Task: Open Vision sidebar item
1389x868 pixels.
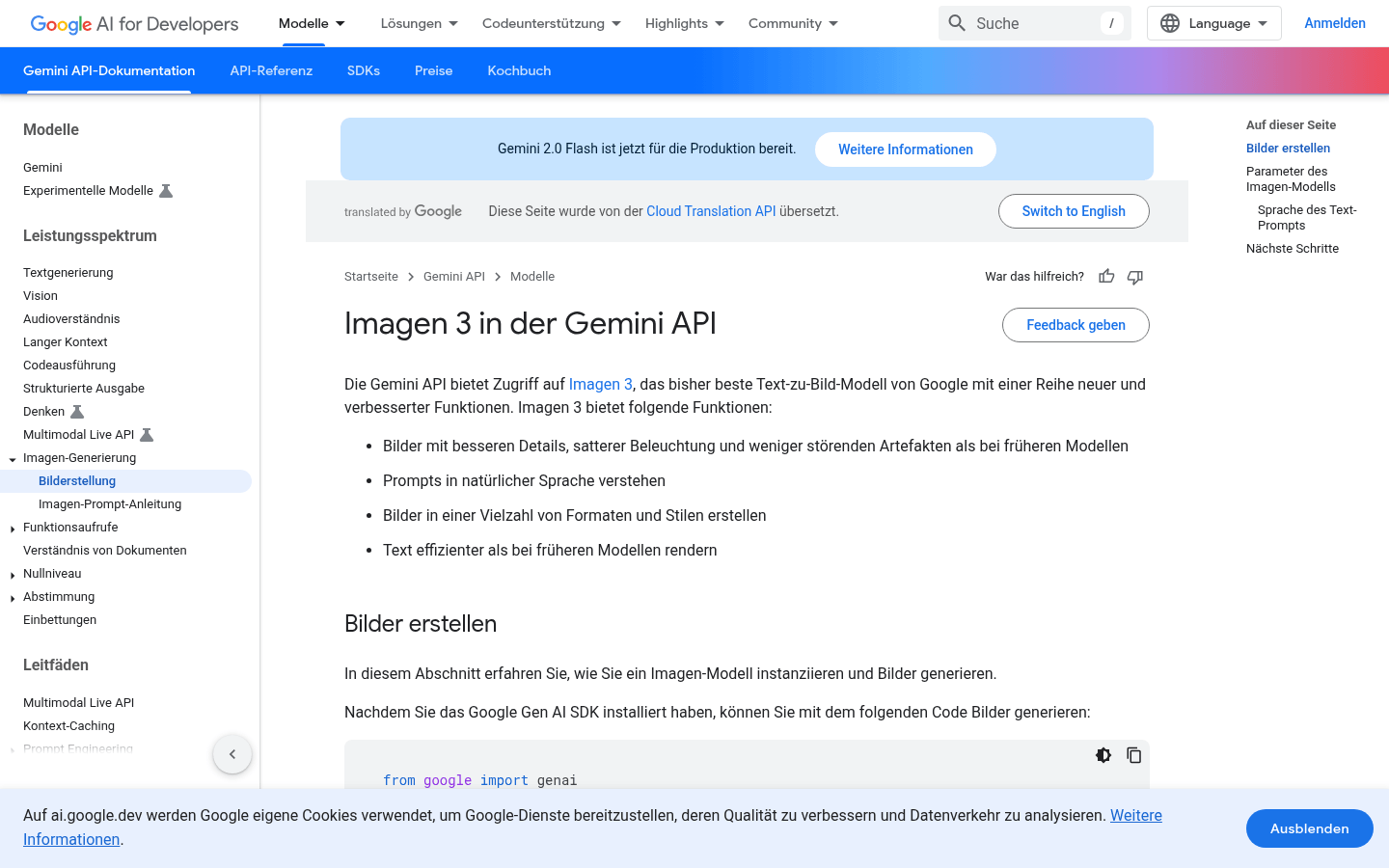Action: pos(41,296)
